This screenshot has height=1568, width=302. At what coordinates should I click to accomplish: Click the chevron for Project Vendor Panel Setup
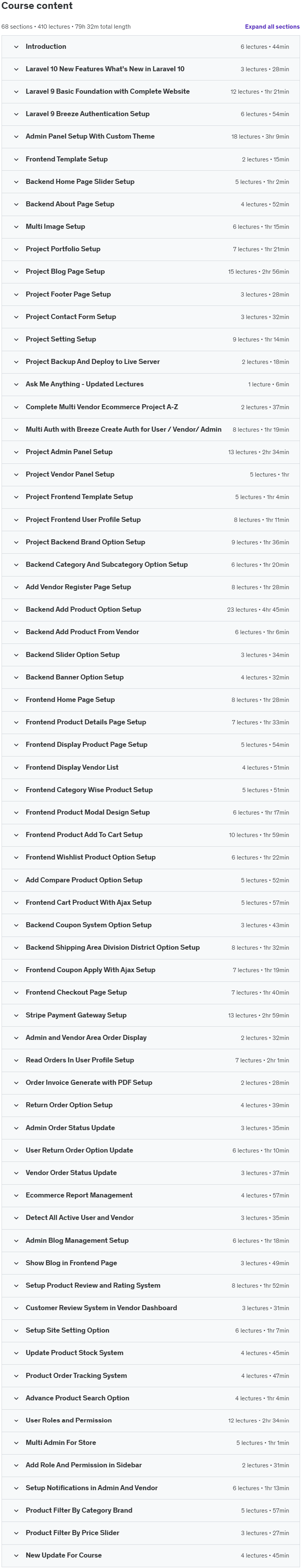click(16, 475)
